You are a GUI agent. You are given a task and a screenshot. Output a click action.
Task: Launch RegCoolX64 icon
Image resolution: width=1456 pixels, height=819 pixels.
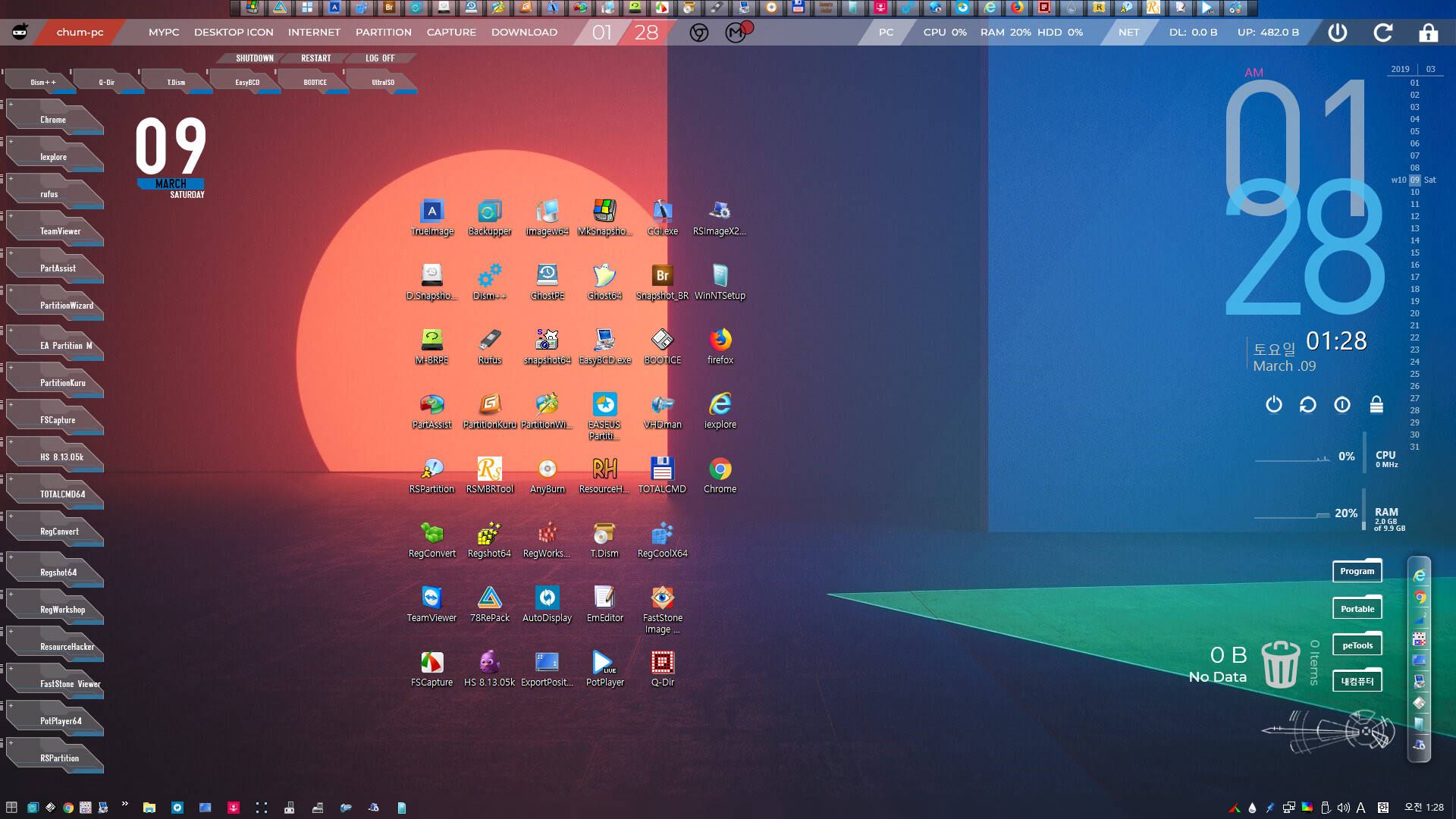click(x=662, y=540)
